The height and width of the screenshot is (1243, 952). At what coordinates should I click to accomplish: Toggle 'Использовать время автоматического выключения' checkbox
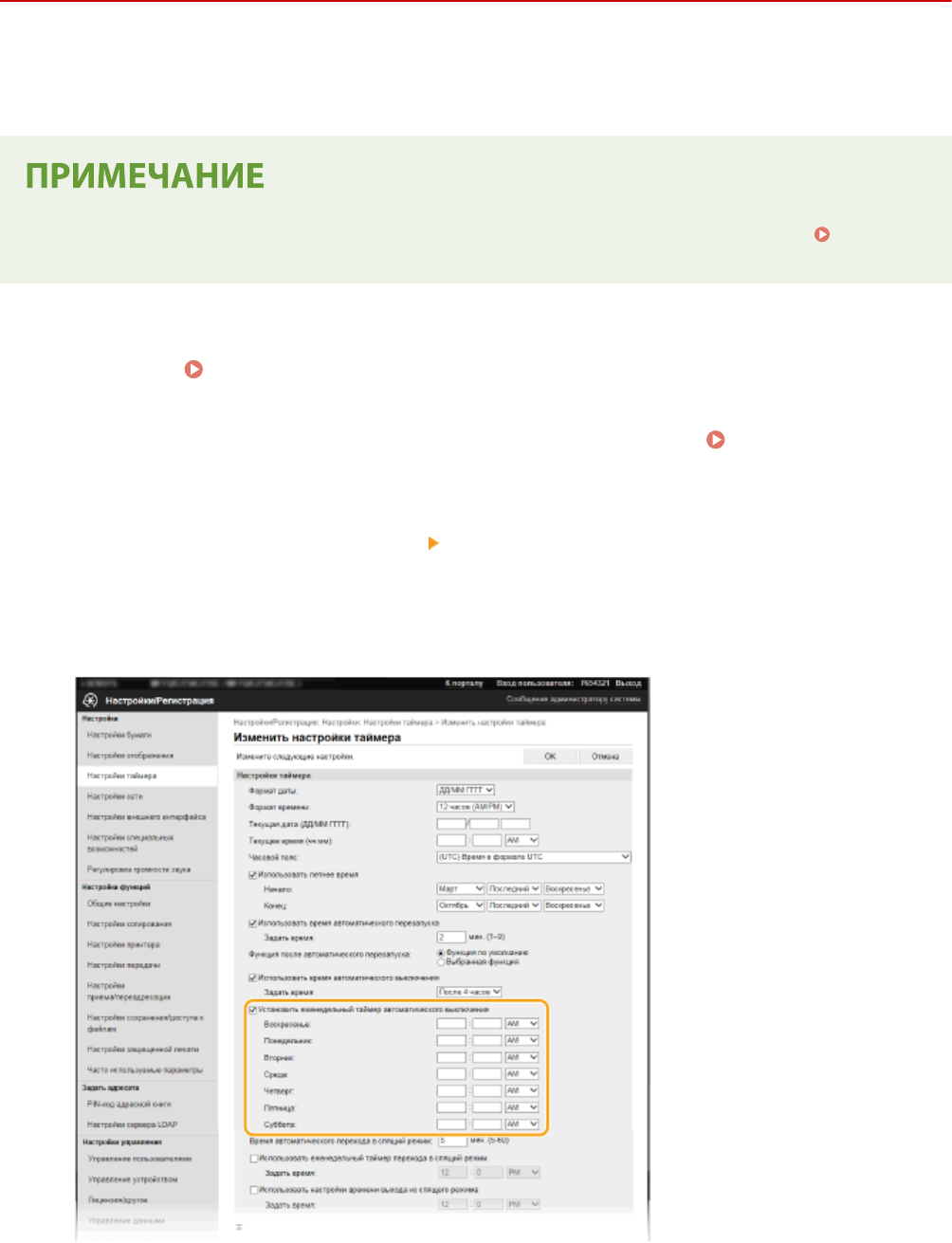click(252, 977)
